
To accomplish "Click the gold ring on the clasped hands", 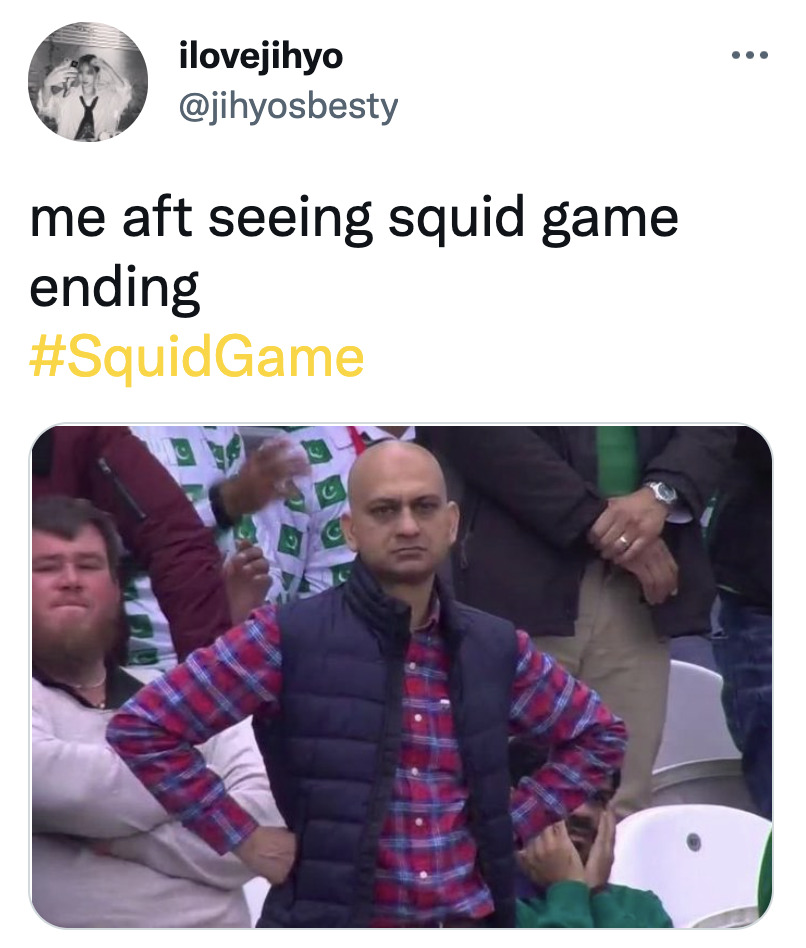I will (623, 542).
